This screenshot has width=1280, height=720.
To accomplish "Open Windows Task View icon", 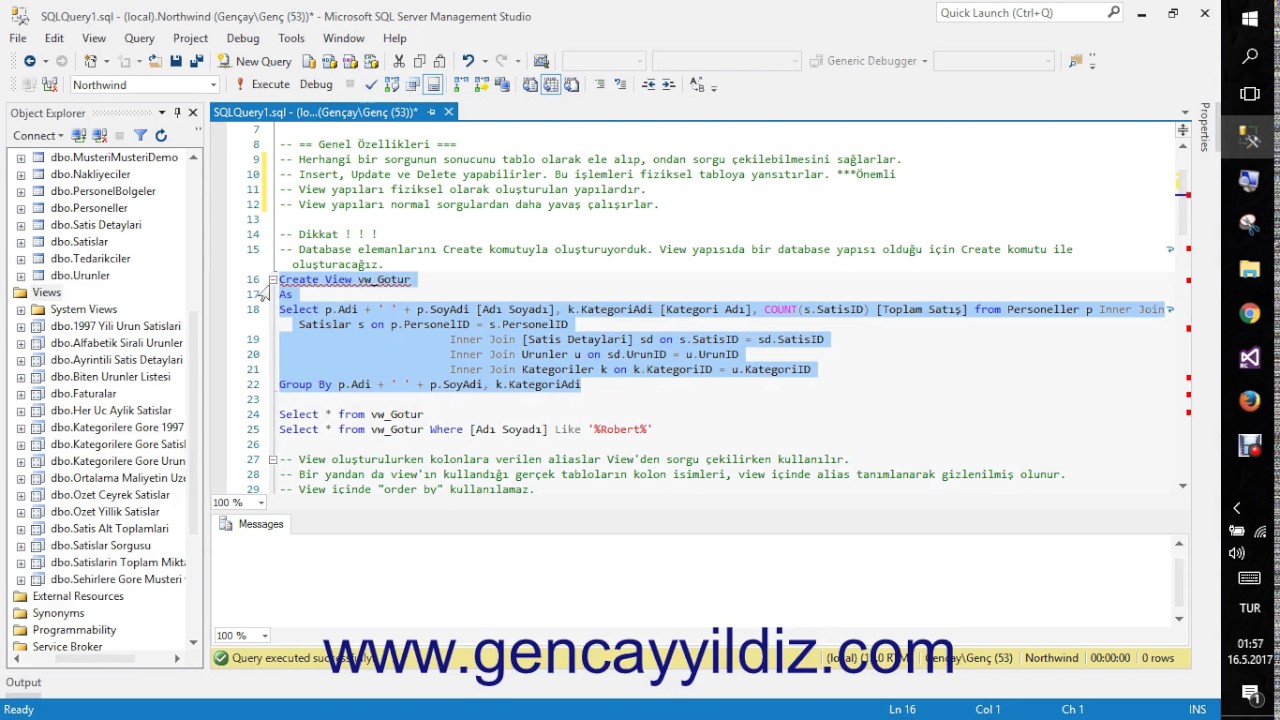I will 1250,94.
